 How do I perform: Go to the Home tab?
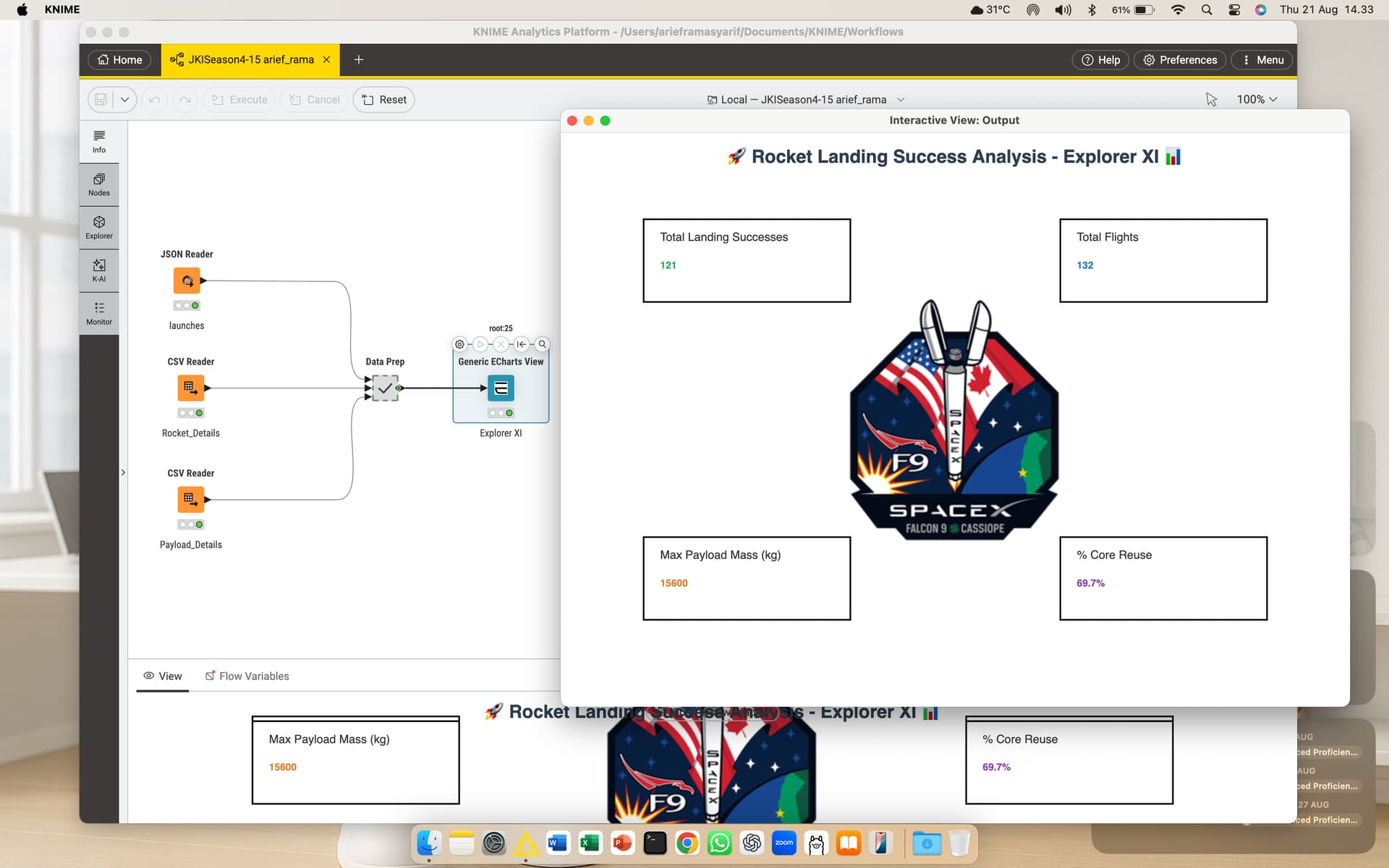tap(120, 60)
